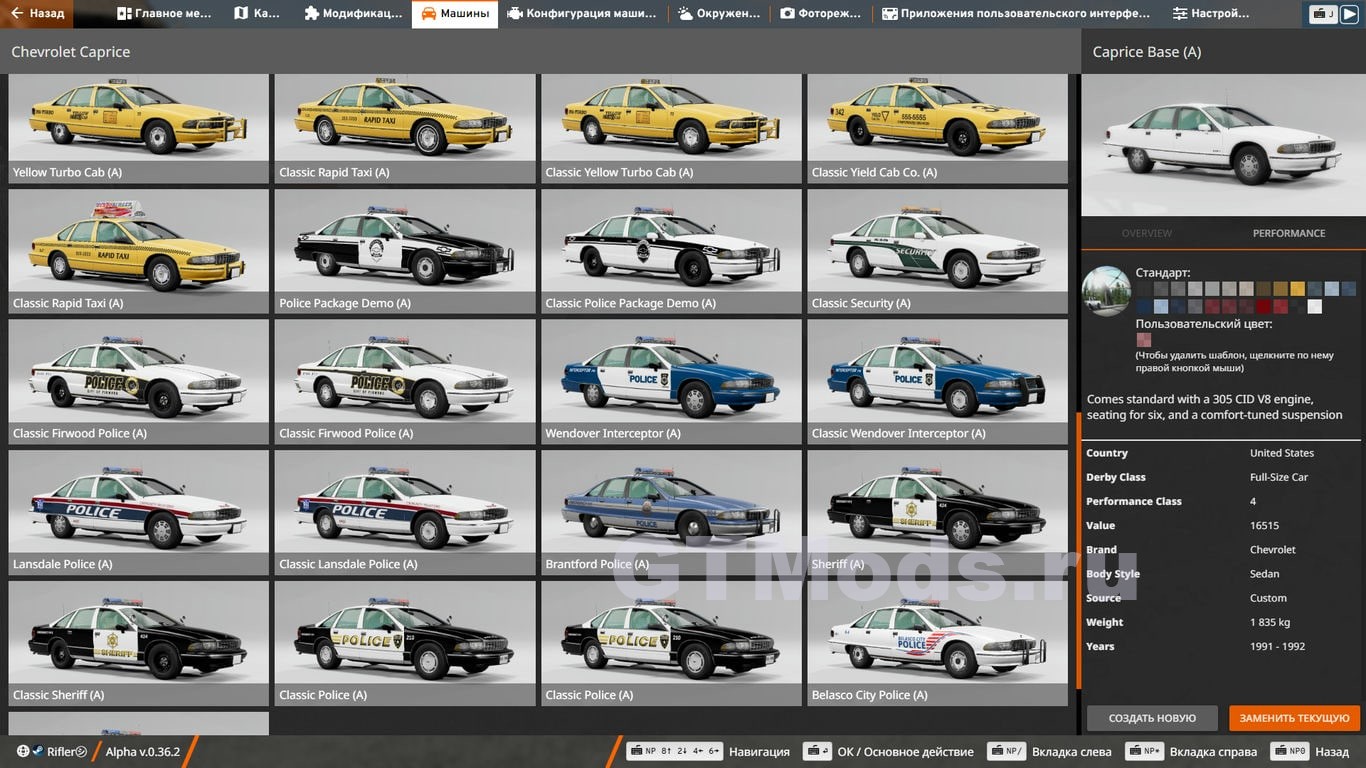
Task: Click the Steam icon beside Rifler
Action: pos(38,752)
